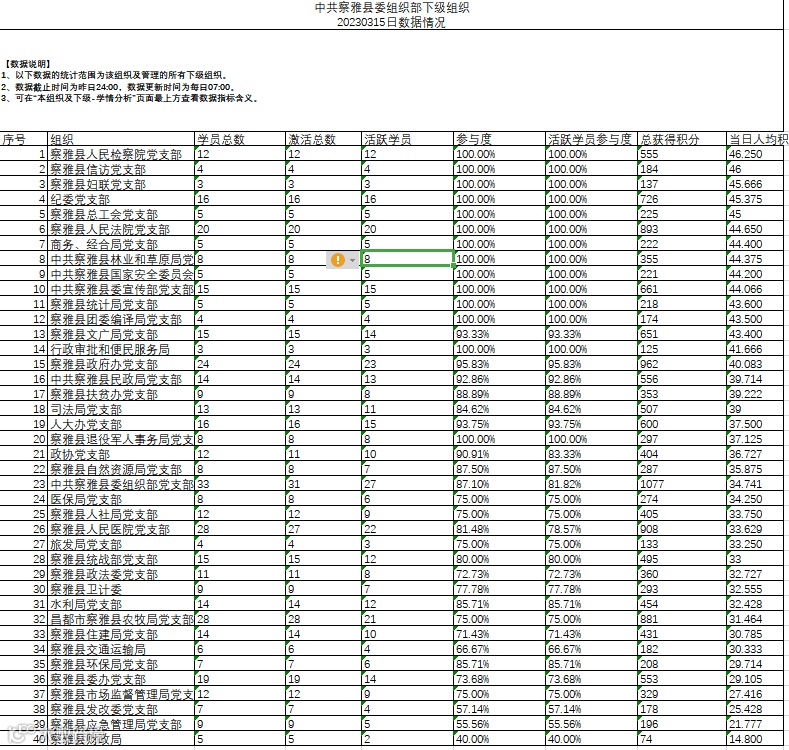Viewport: 789px width, 750px height.
Task: Select the 参与度 header cell
Action: (x=499, y=139)
